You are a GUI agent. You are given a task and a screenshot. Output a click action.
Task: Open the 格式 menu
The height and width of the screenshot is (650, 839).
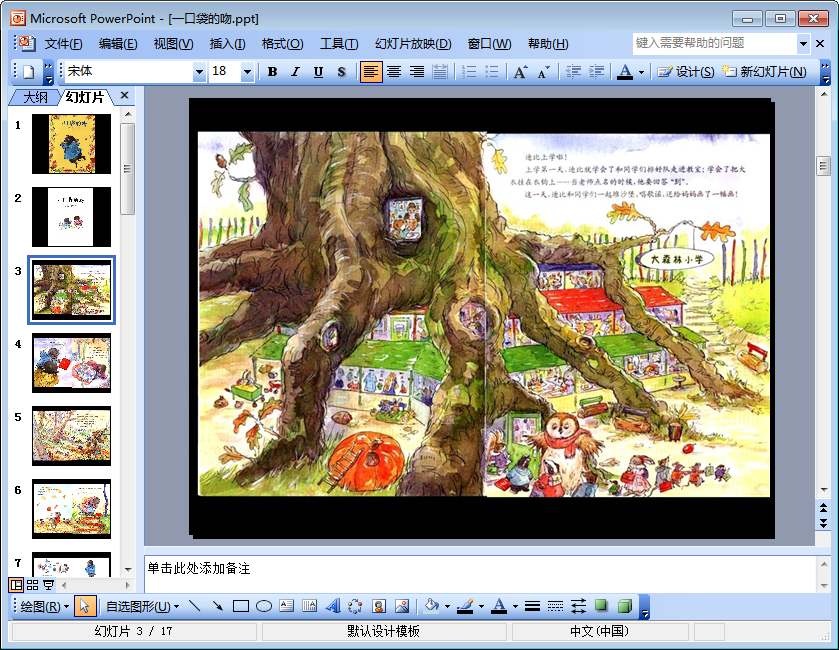point(283,44)
